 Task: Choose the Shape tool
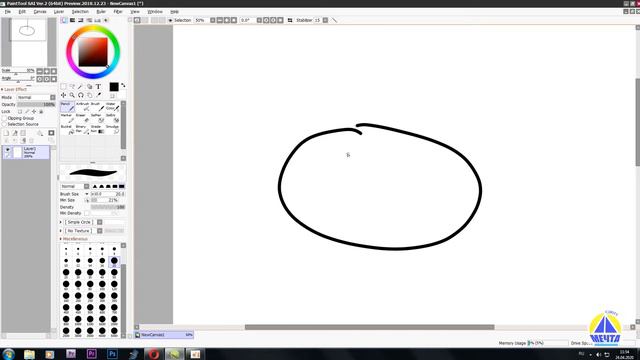89,87
